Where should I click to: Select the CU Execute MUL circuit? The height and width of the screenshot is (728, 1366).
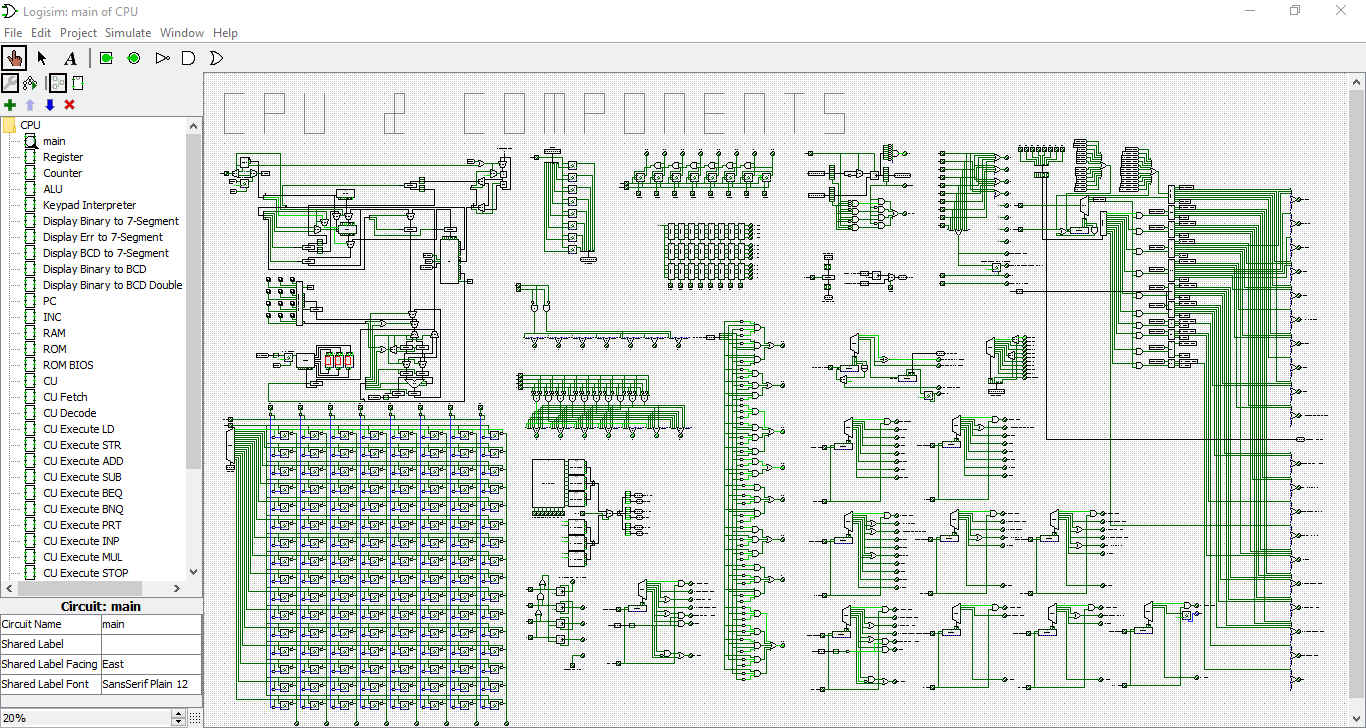[x=84, y=557]
